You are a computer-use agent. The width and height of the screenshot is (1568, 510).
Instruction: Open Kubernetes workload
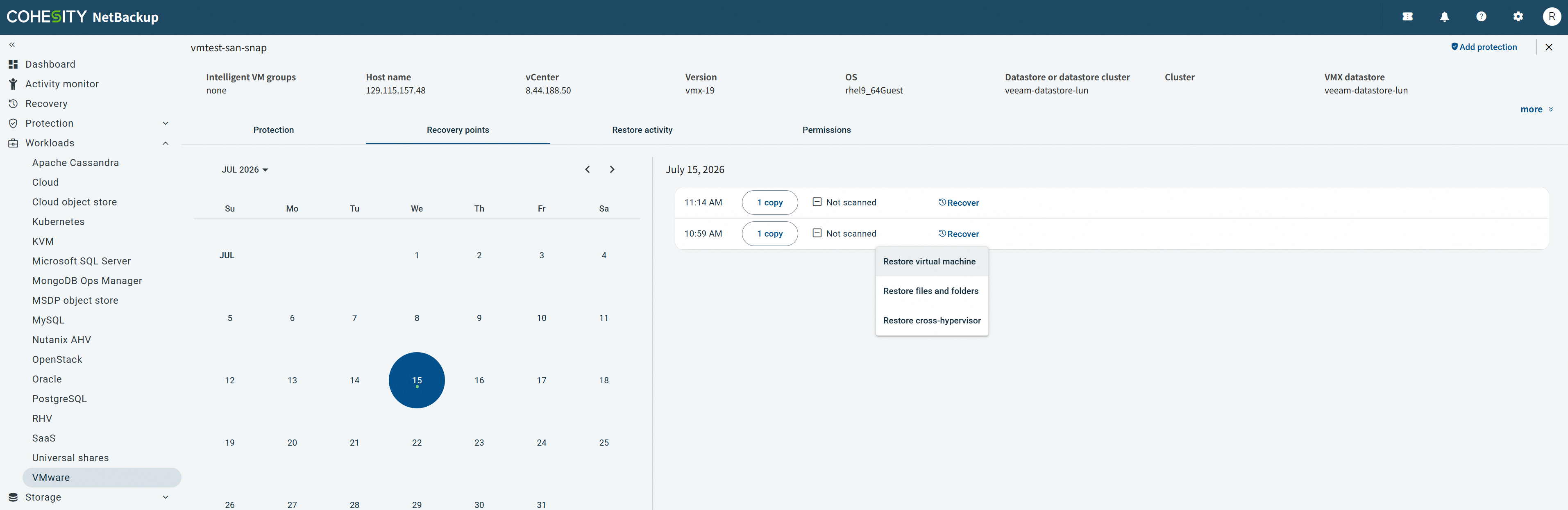(x=59, y=222)
